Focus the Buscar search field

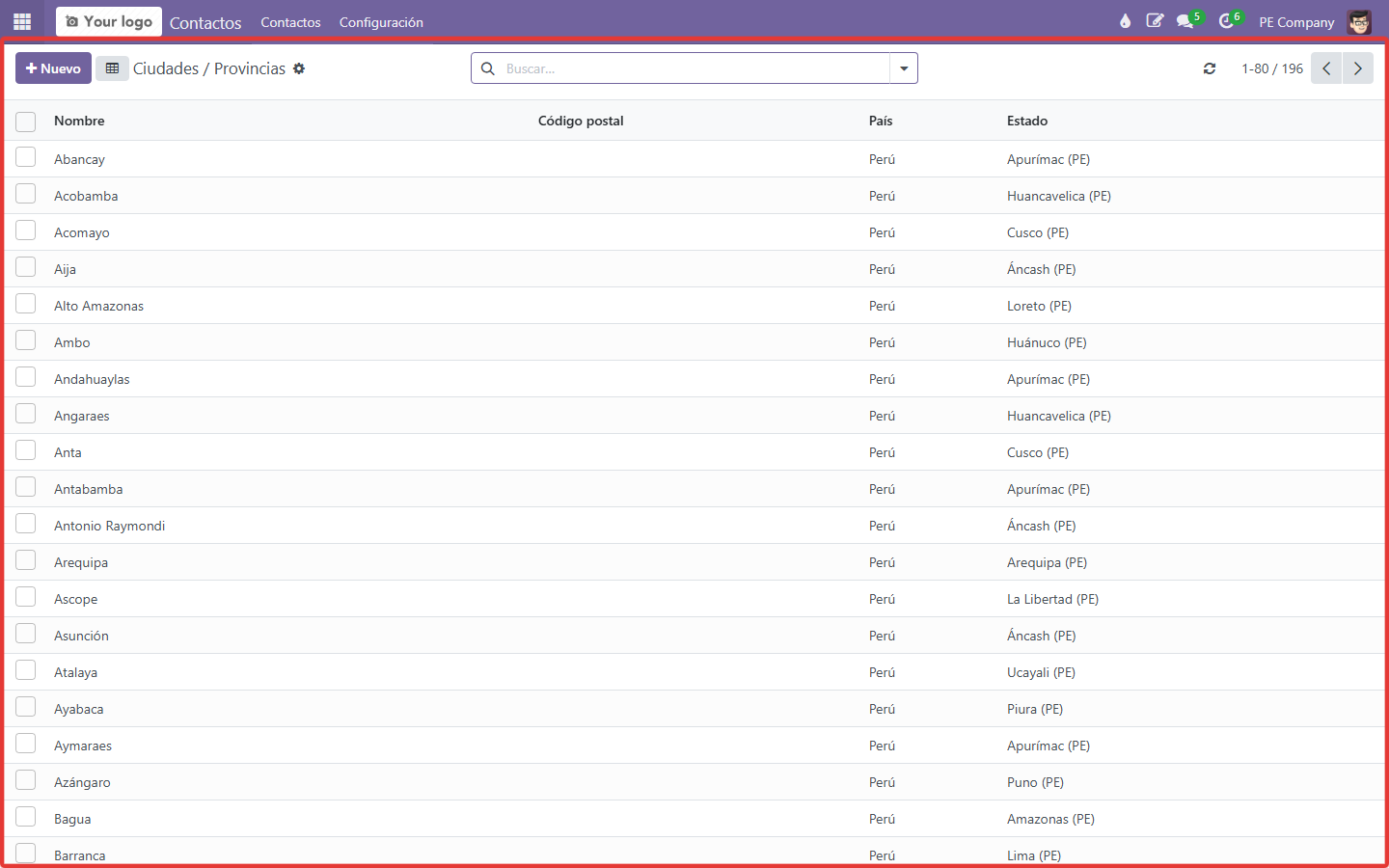tap(694, 68)
